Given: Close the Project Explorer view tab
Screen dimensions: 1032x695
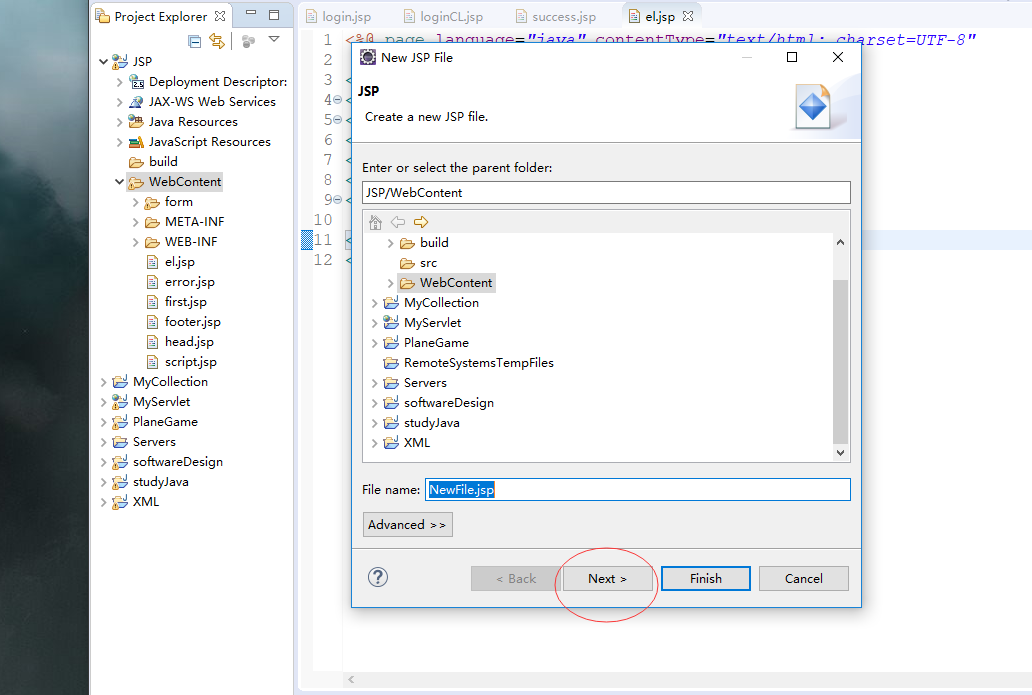Looking at the screenshot, I should (x=220, y=16).
